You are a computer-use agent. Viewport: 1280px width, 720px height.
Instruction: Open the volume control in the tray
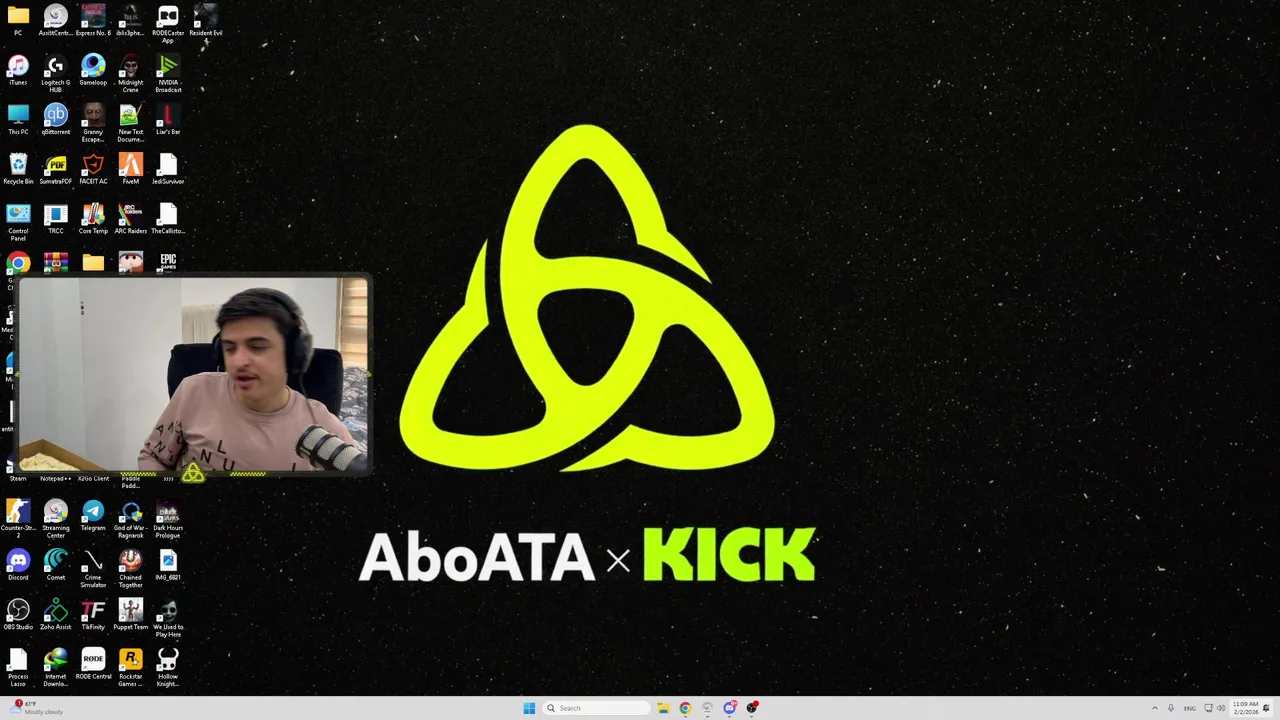pyautogui.click(x=1221, y=708)
